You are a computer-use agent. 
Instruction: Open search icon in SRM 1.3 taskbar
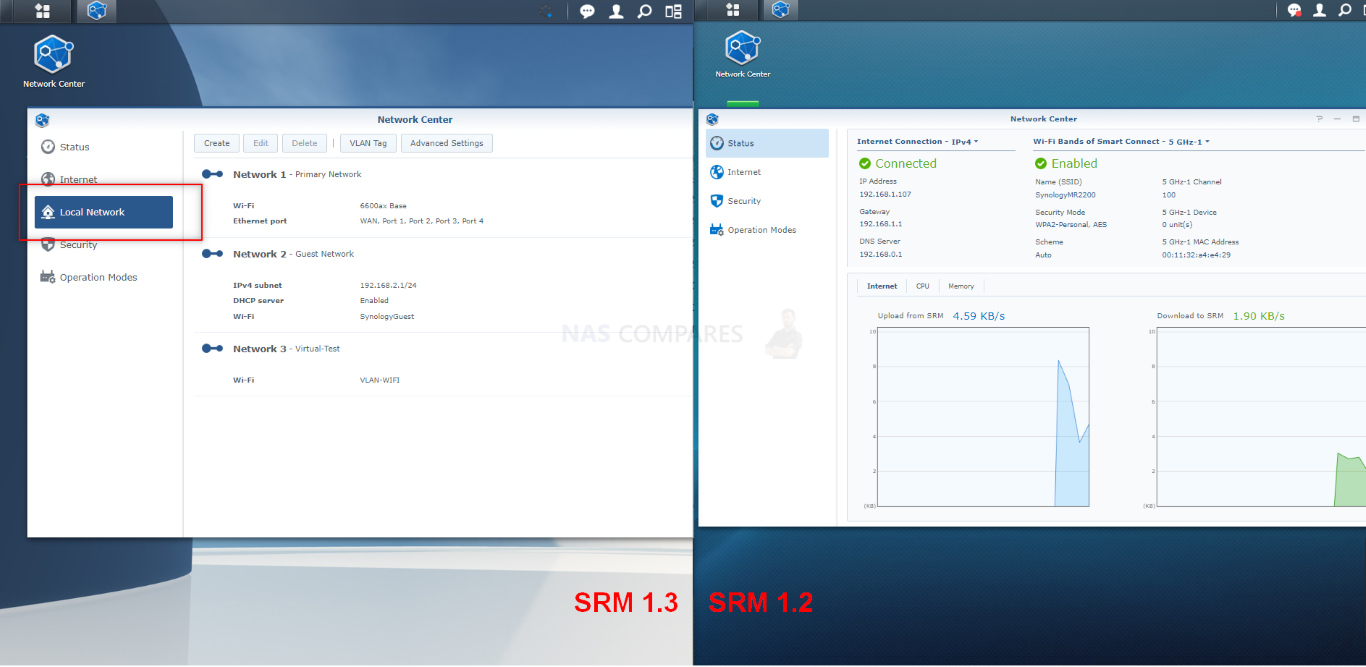pos(645,11)
